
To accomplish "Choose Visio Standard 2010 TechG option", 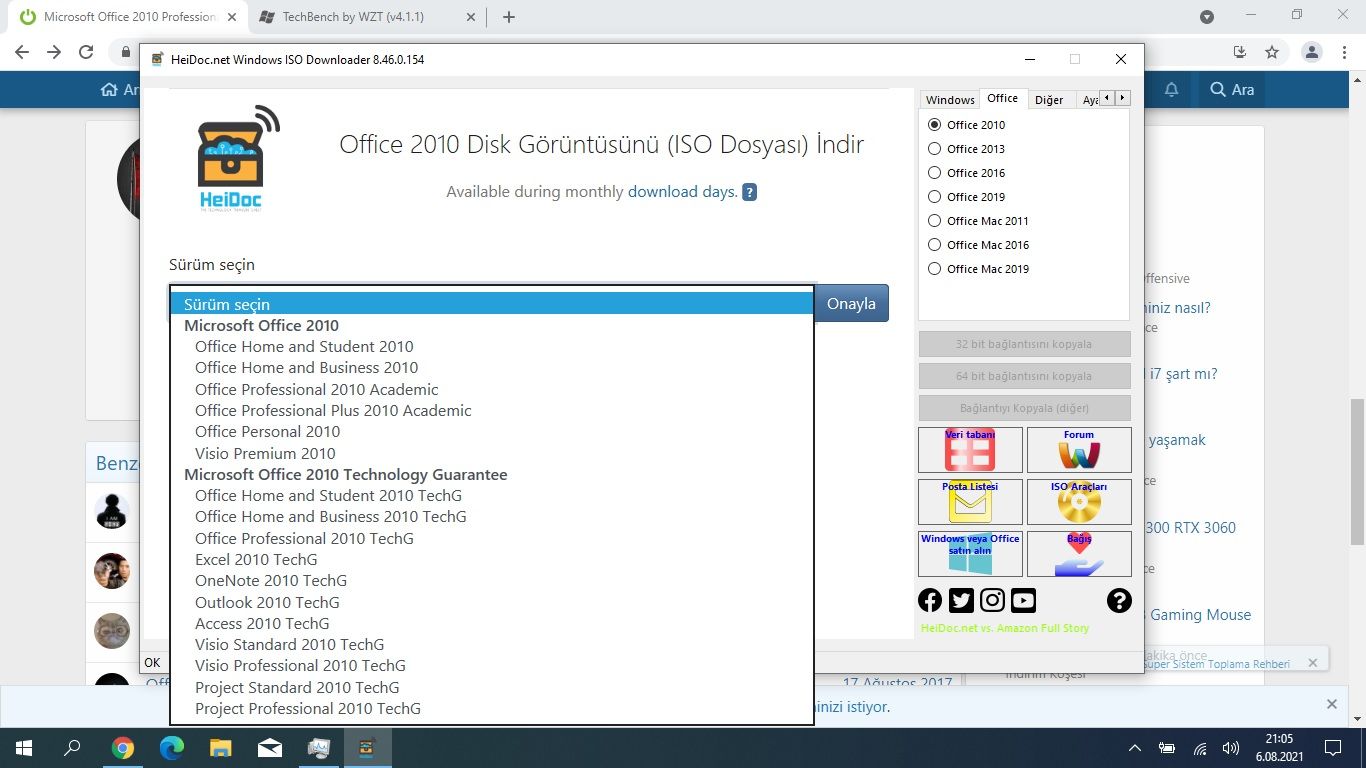I will pos(492,645).
